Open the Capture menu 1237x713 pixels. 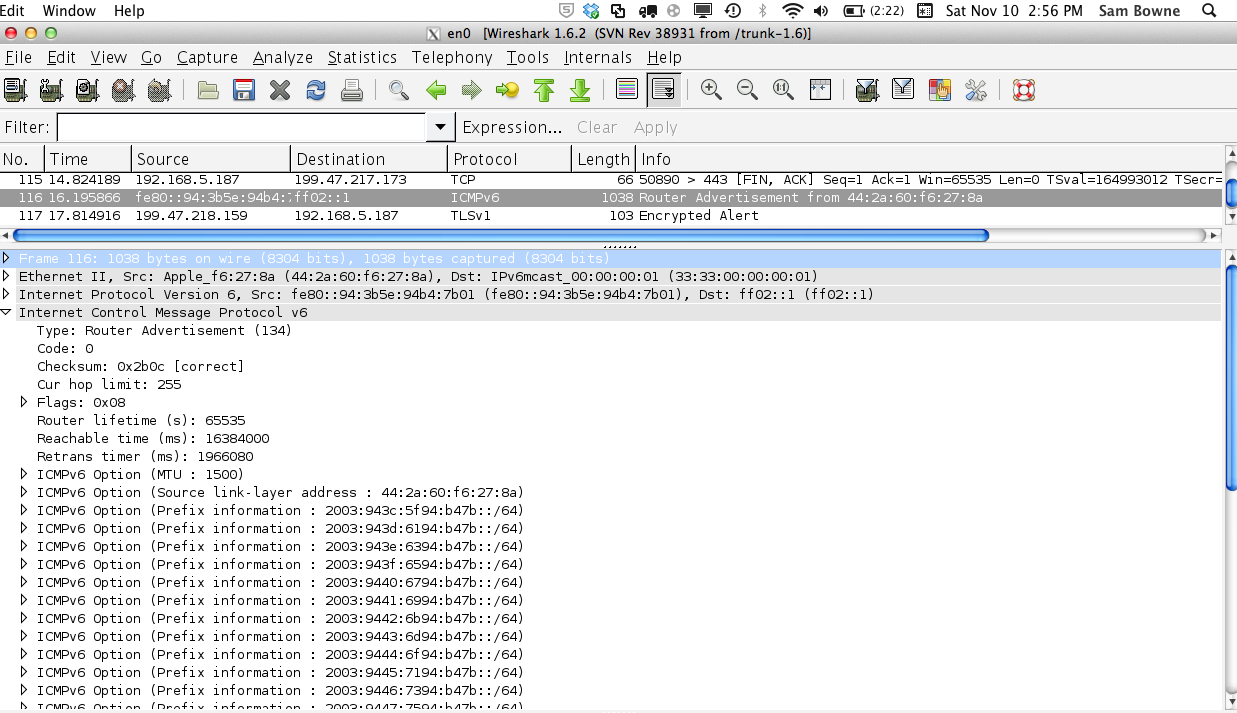207,58
